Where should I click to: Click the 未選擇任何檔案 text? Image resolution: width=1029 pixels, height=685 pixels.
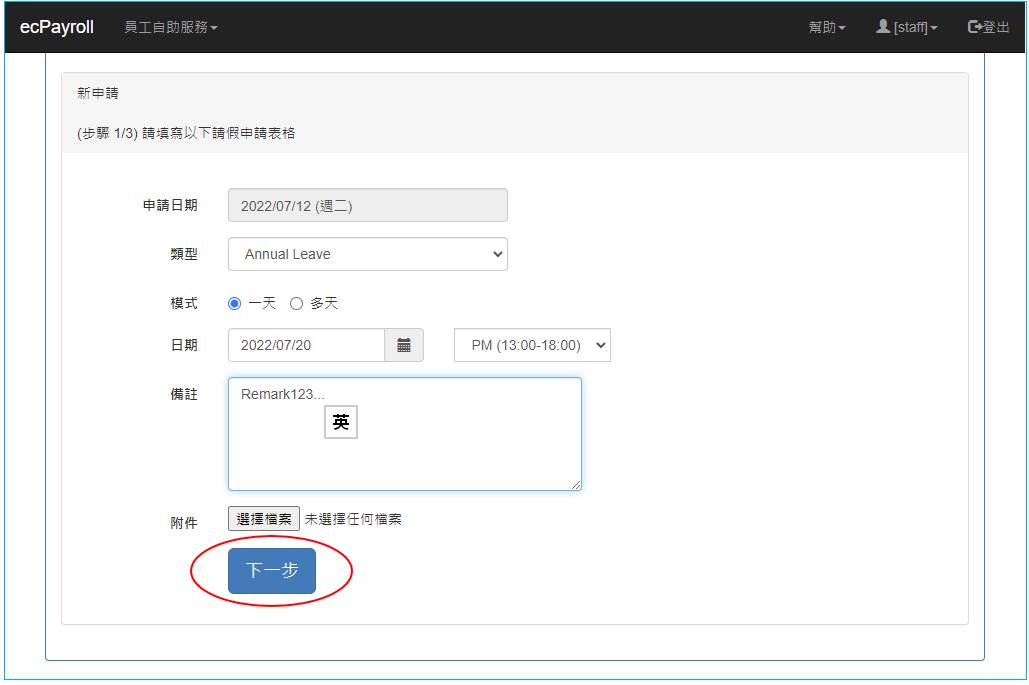coord(353,519)
